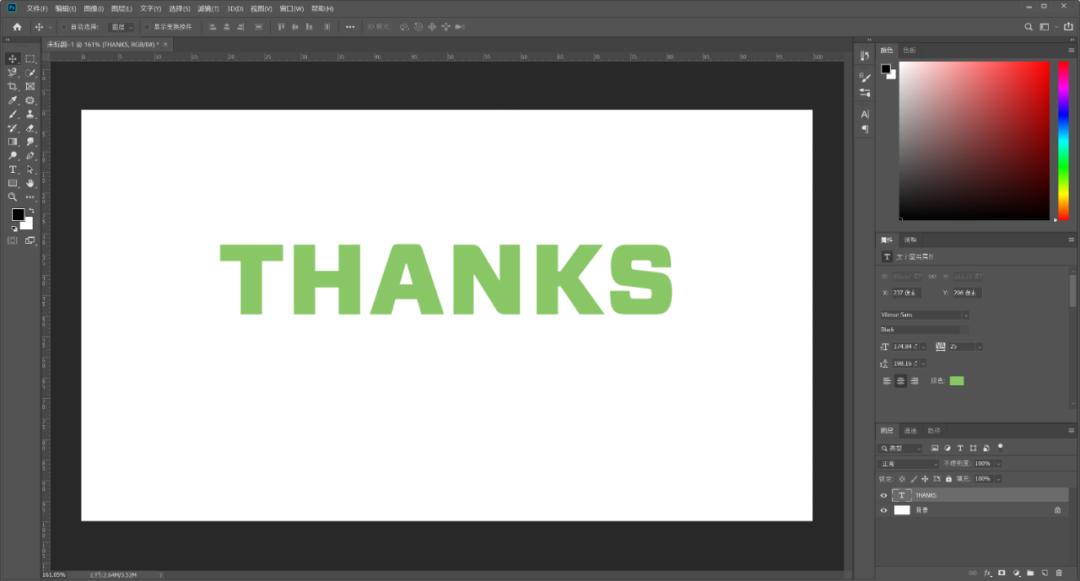This screenshot has height=581, width=1080.
Task: Create a new layer group folder
Action: [x=1030, y=573]
